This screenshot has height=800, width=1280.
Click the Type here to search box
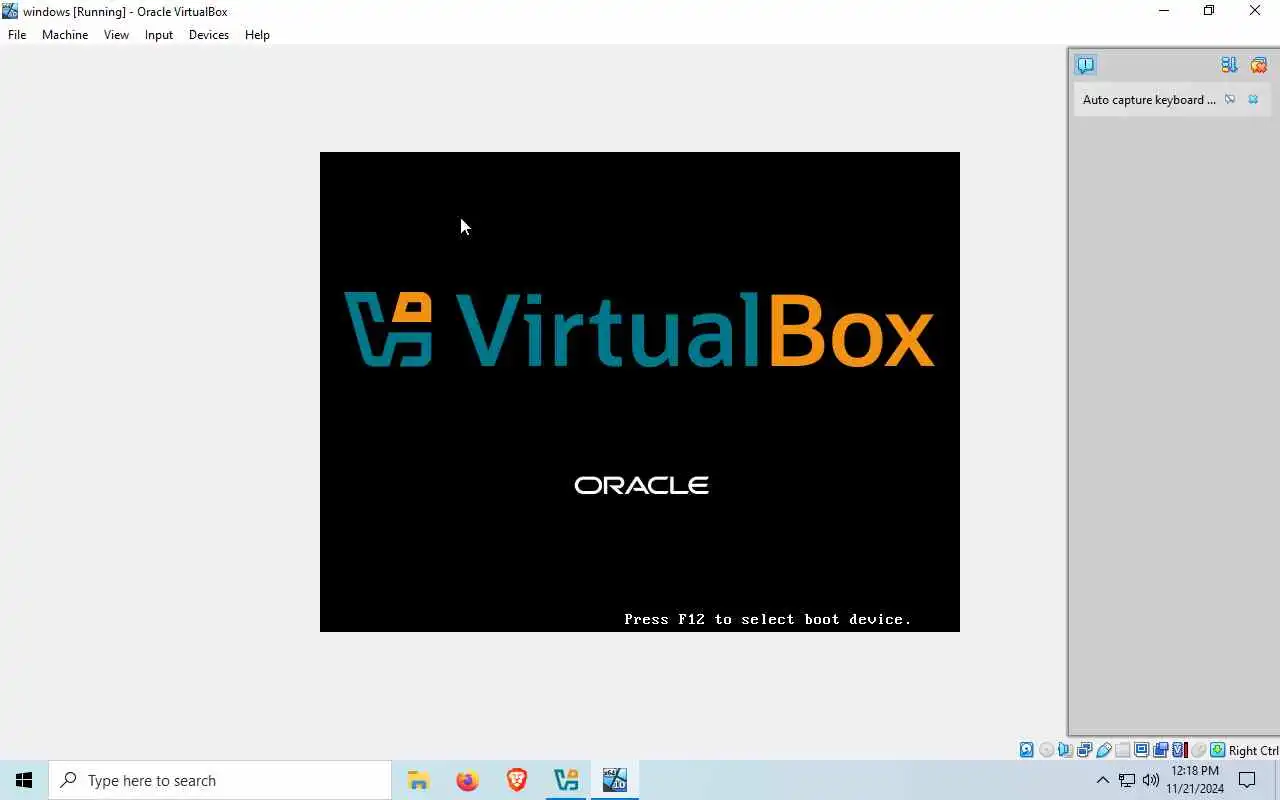click(220, 780)
